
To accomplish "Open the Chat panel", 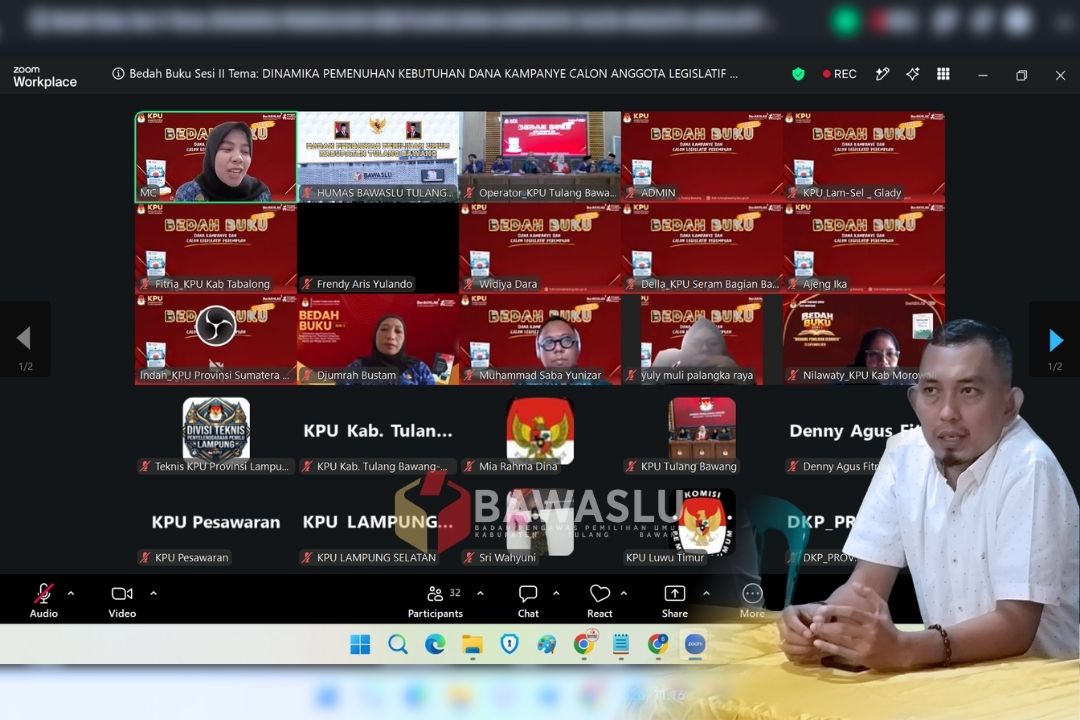I will pos(528,600).
